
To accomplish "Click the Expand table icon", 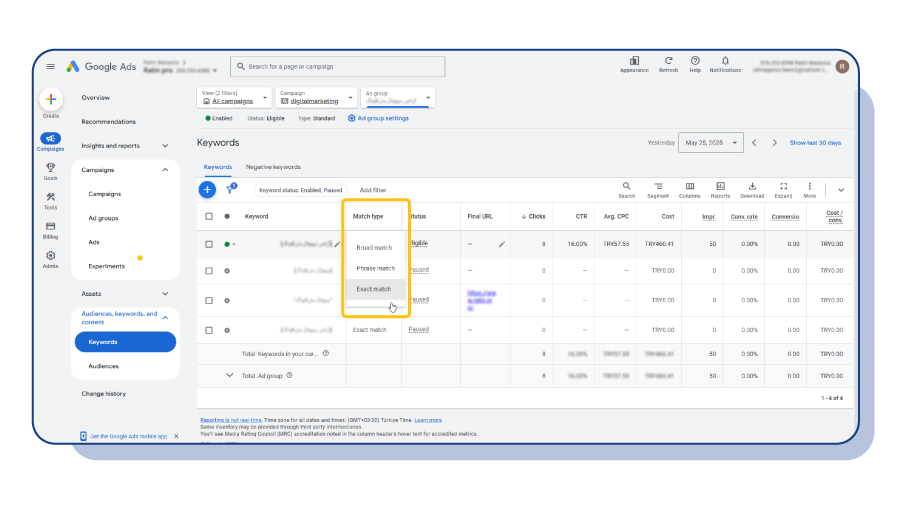I will tap(783, 186).
